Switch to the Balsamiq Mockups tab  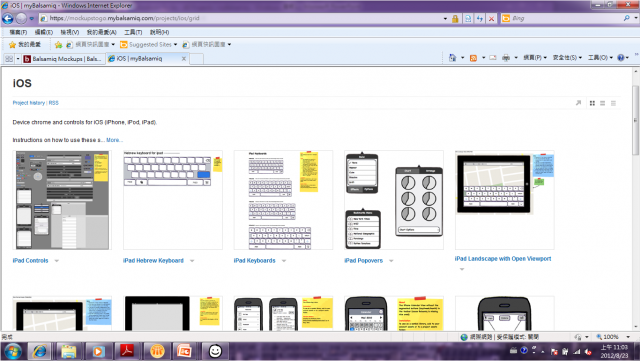(62, 59)
